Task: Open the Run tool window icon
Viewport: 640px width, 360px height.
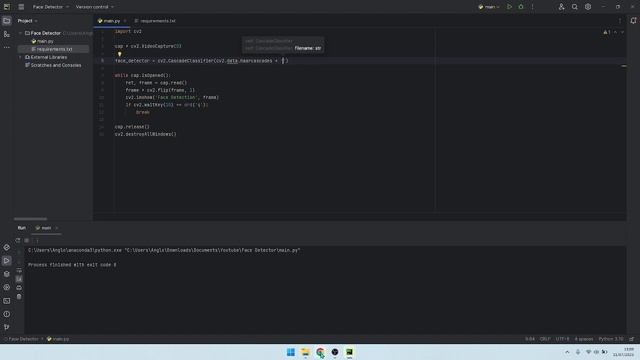Action: 7,260
